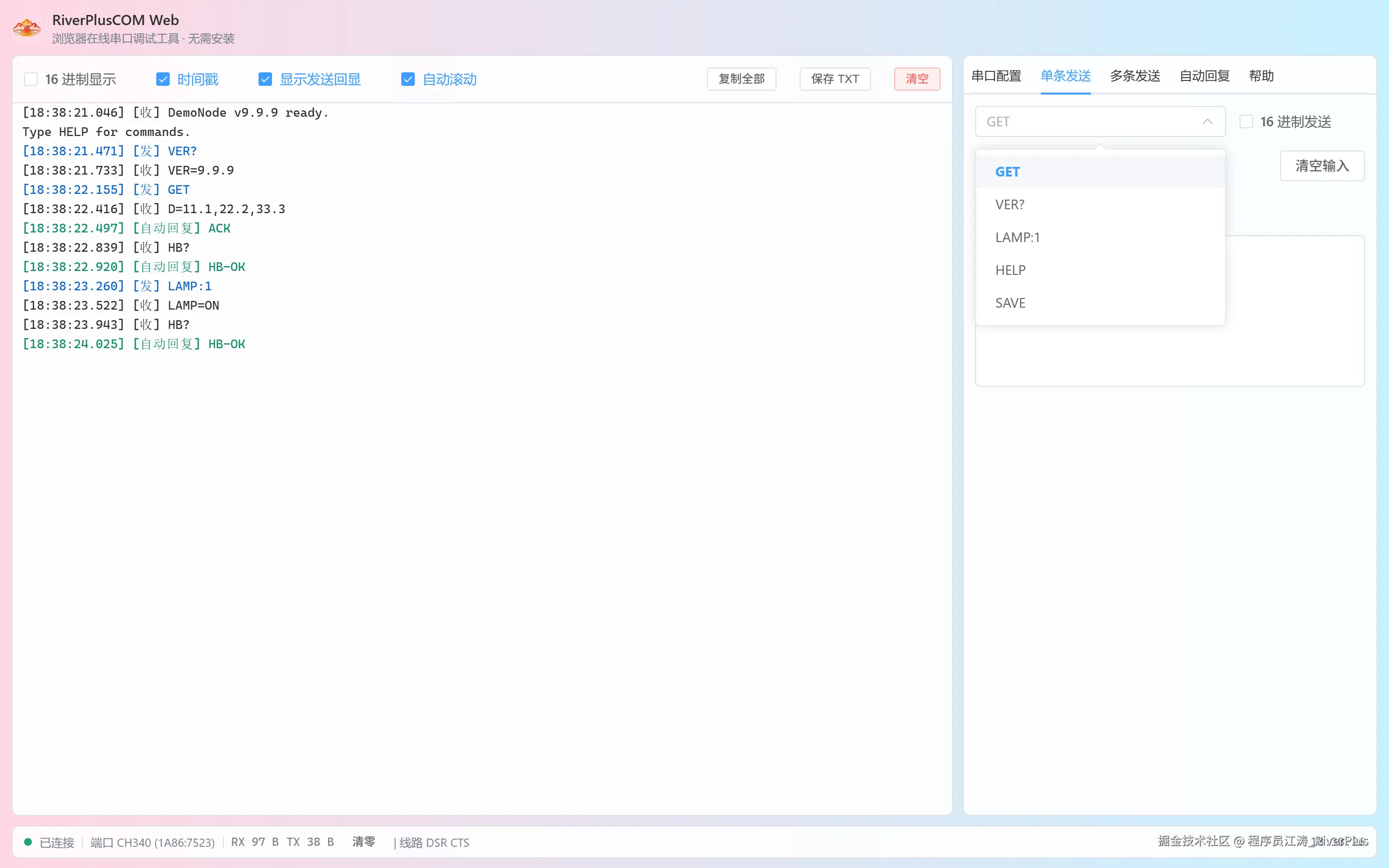Open the 串口配置 tab
The width and height of the screenshot is (1389, 868).
[x=996, y=76]
